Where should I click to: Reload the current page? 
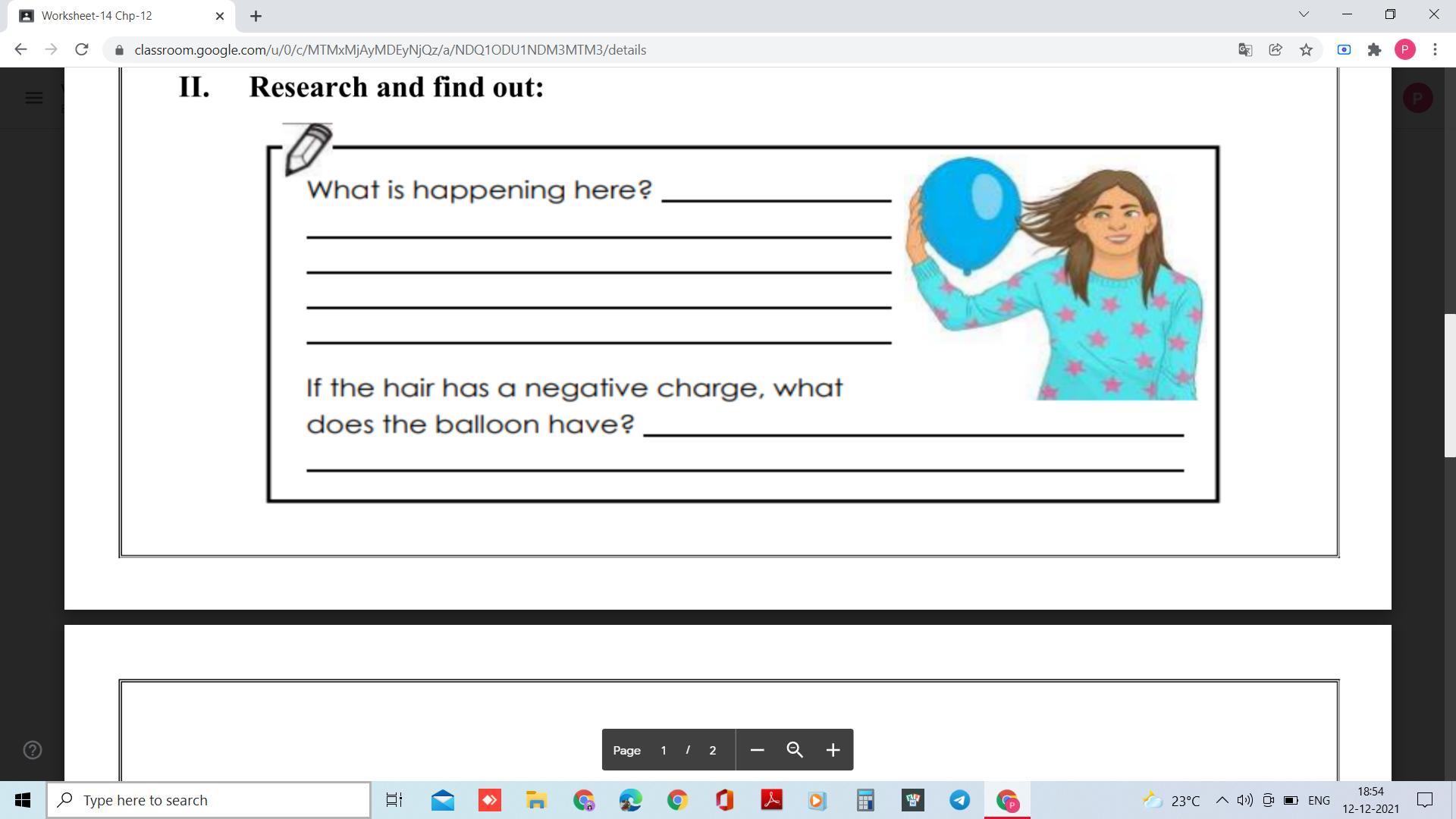82,50
